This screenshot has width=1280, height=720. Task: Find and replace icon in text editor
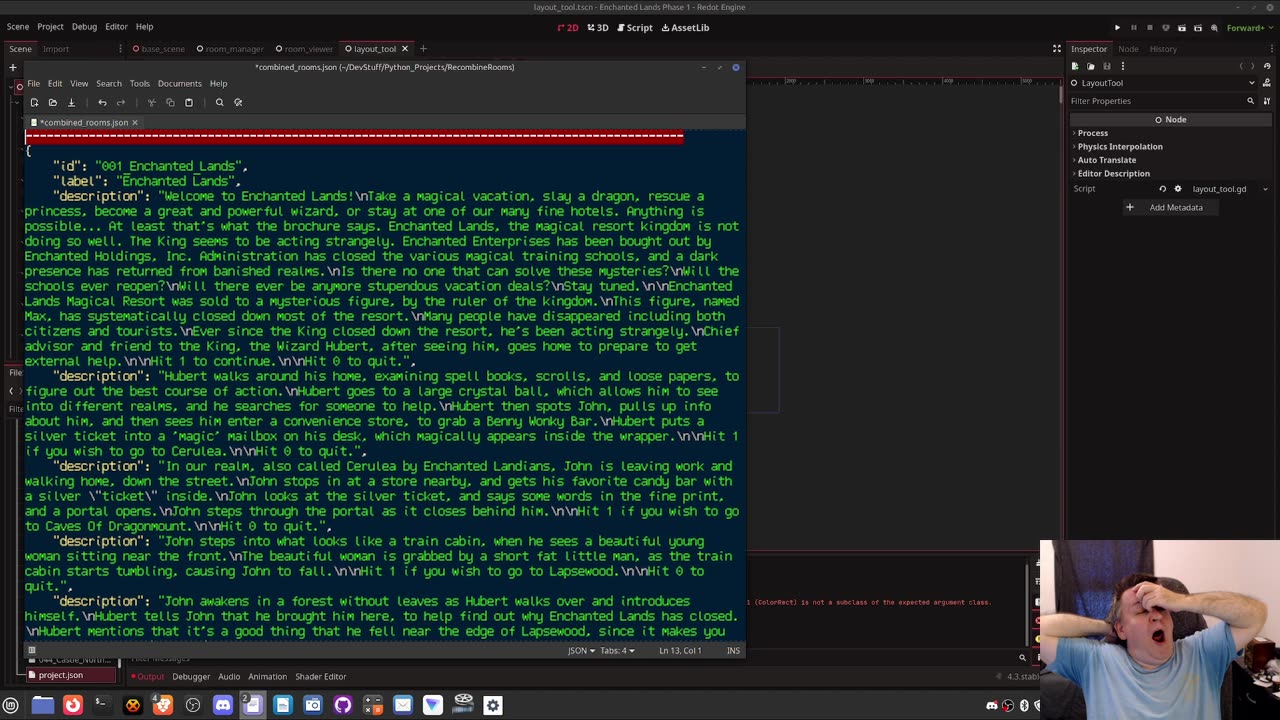click(237, 102)
